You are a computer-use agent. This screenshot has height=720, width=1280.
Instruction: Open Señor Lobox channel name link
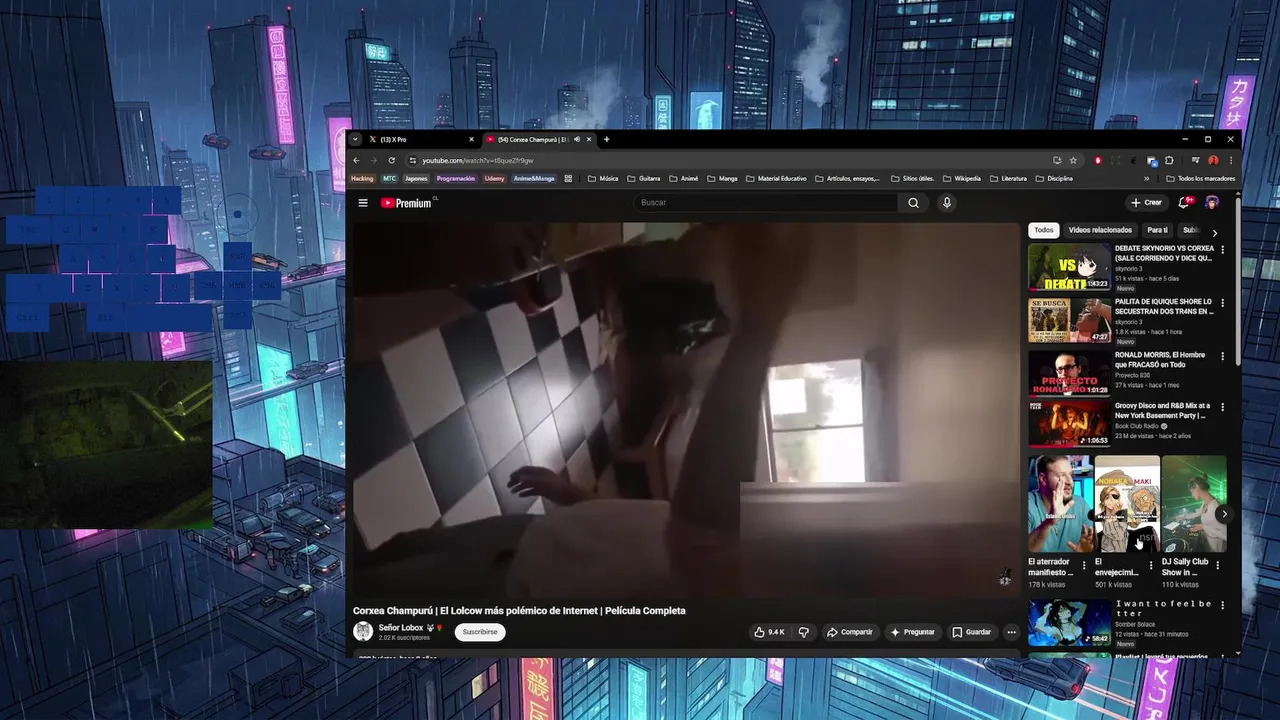(400, 627)
